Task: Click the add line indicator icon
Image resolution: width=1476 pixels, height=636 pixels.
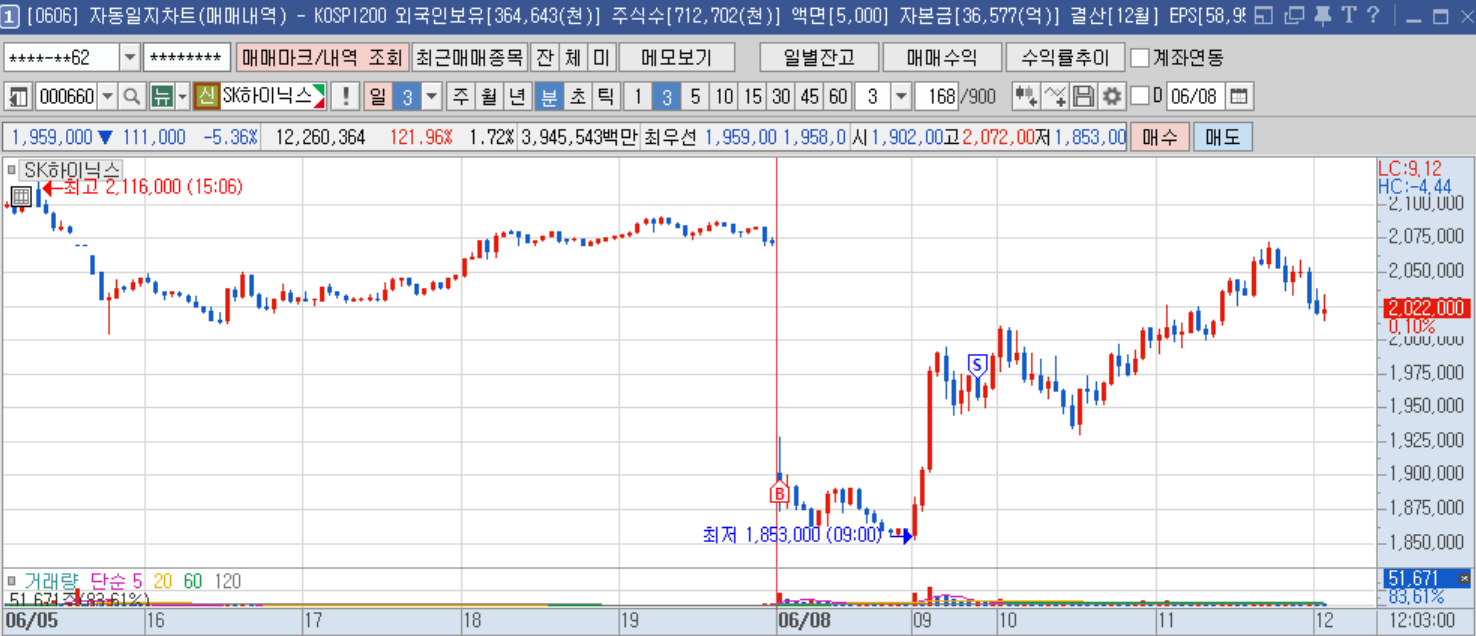Action: (1055, 97)
